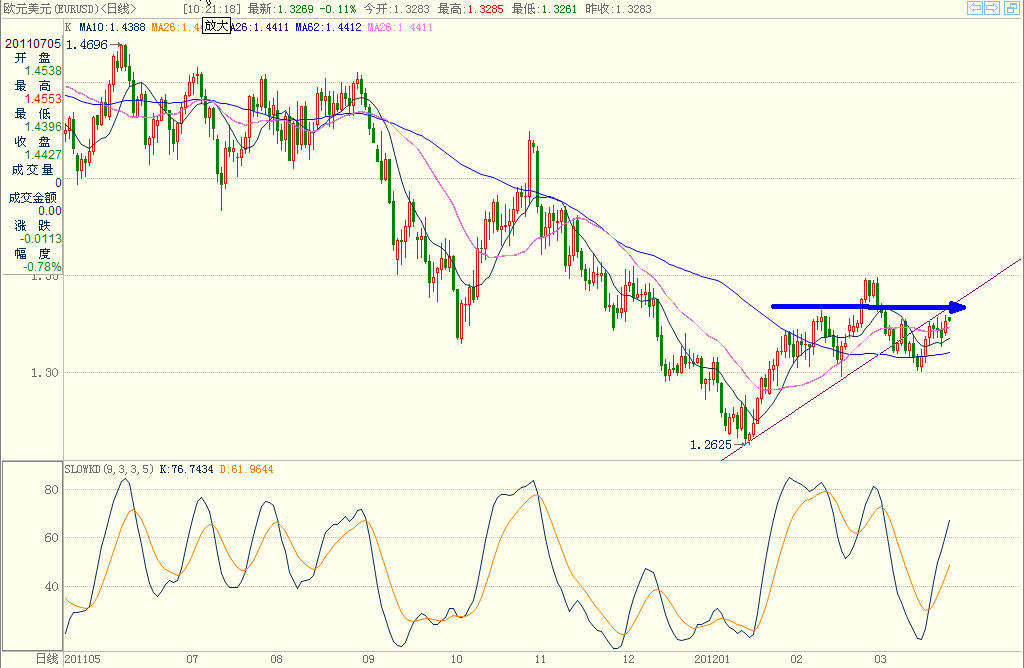Click the 201105 date axis label
Viewport: 1024px width, 668px height.
point(83,659)
